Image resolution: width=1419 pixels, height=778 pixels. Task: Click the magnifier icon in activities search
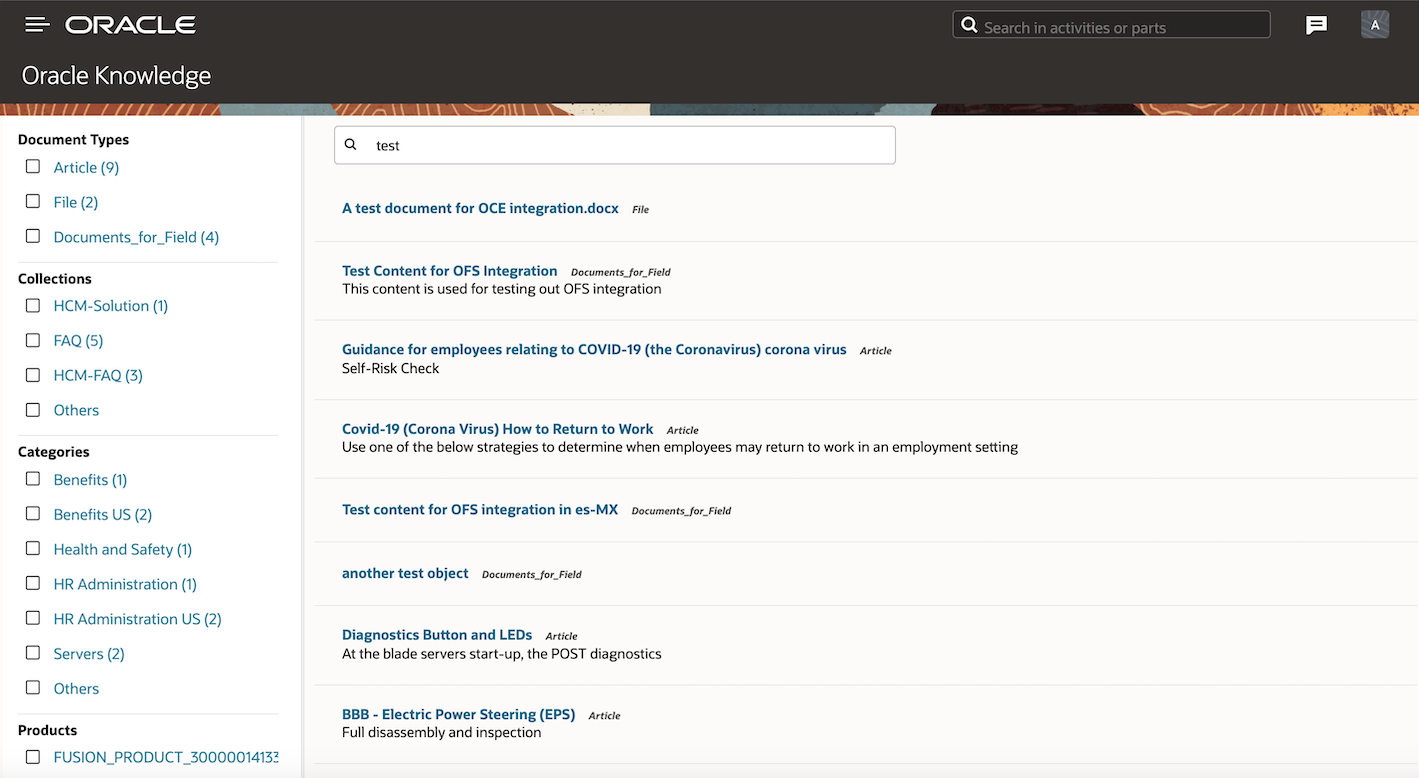(x=968, y=25)
